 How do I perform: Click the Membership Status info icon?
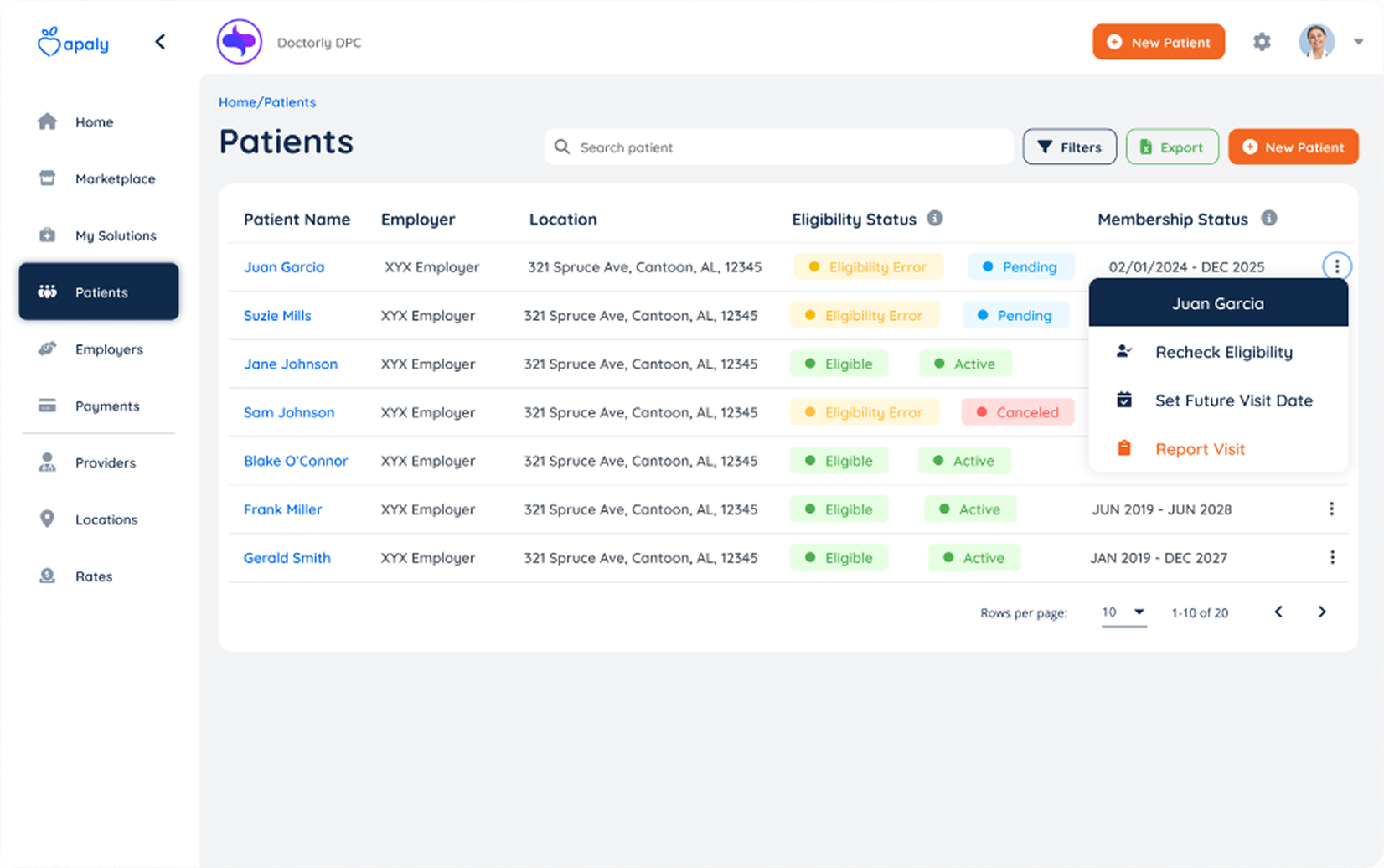coord(1269,219)
